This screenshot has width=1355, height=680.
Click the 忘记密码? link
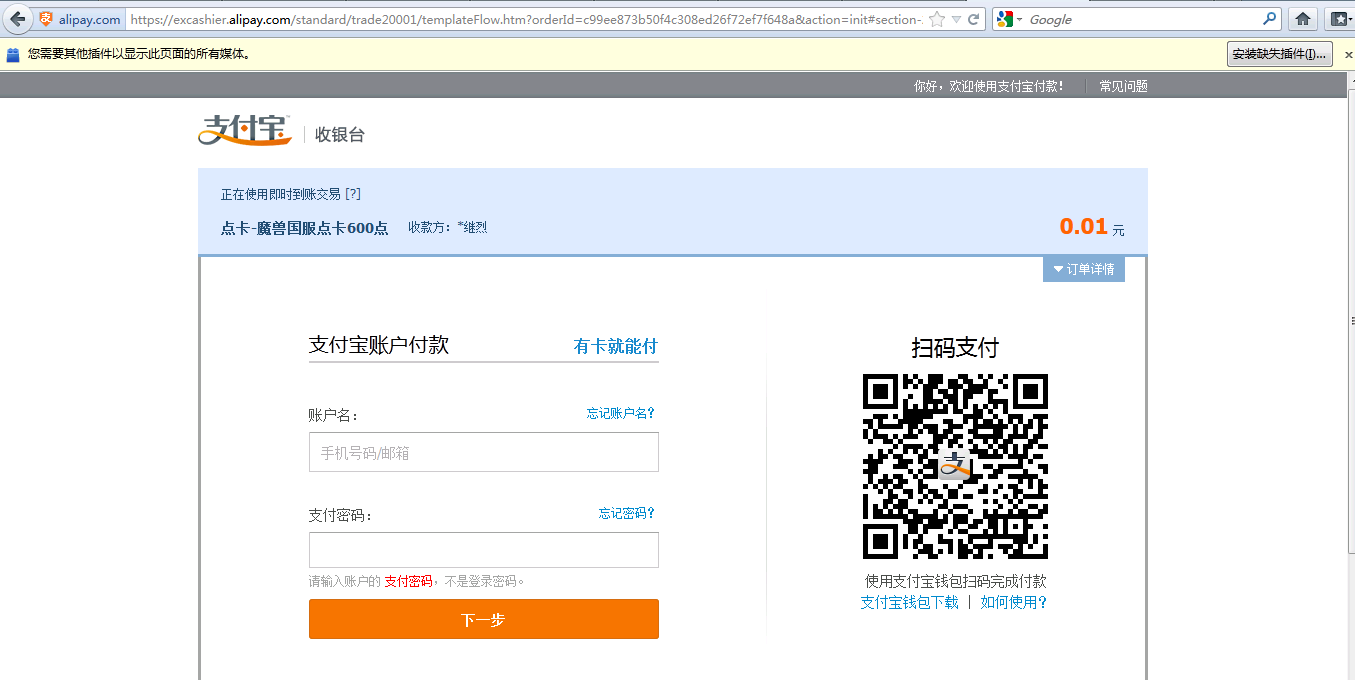pyautogui.click(x=626, y=513)
